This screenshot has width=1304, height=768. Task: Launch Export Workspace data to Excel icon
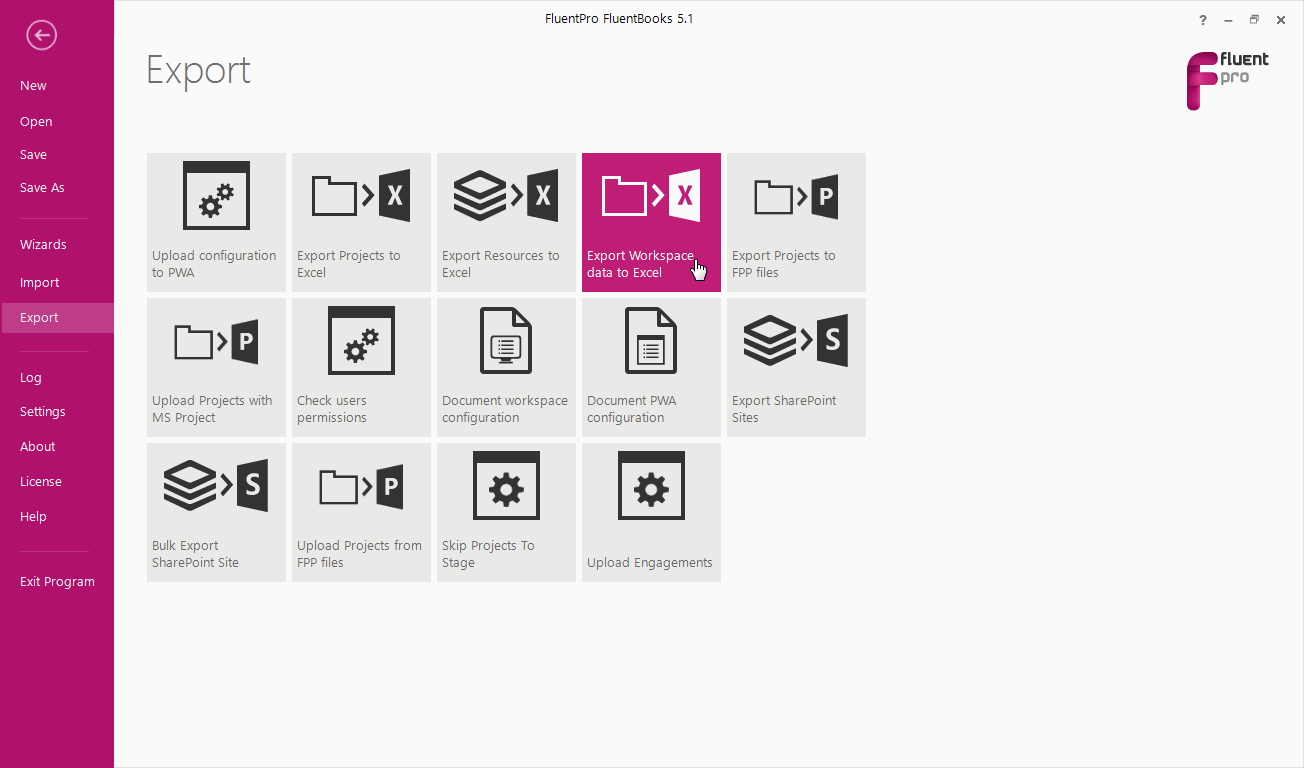point(651,196)
